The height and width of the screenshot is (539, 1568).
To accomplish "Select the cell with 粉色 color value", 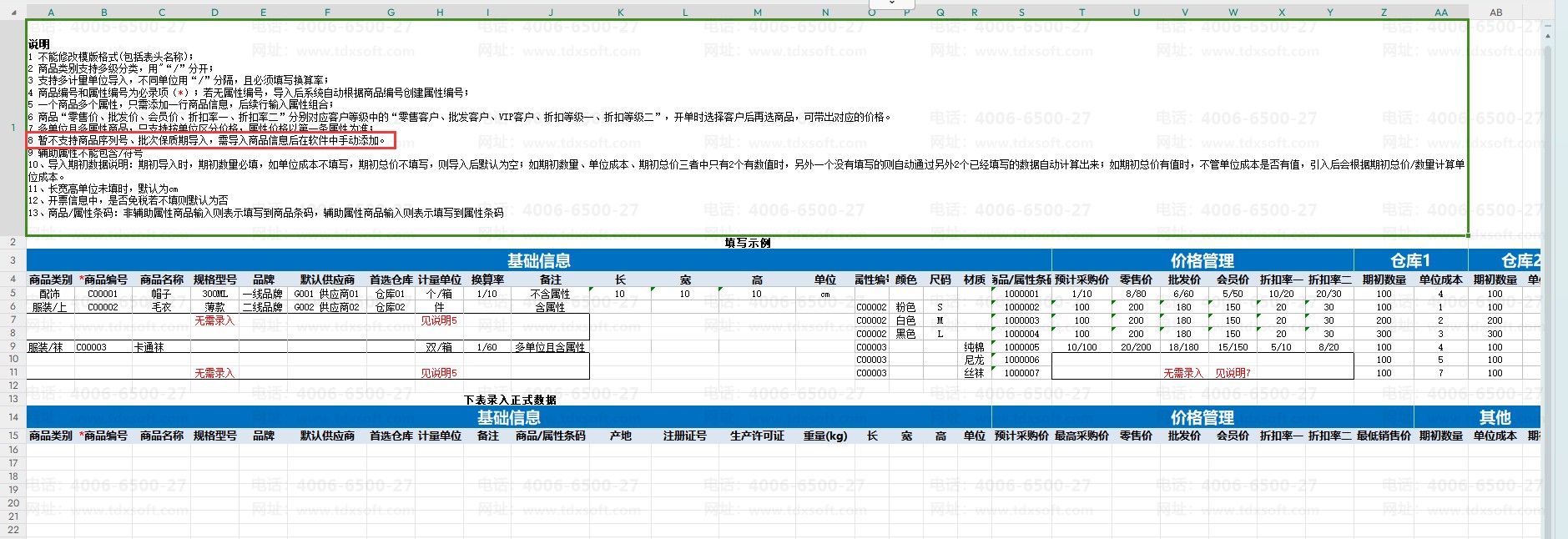I will tap(905, 307).
